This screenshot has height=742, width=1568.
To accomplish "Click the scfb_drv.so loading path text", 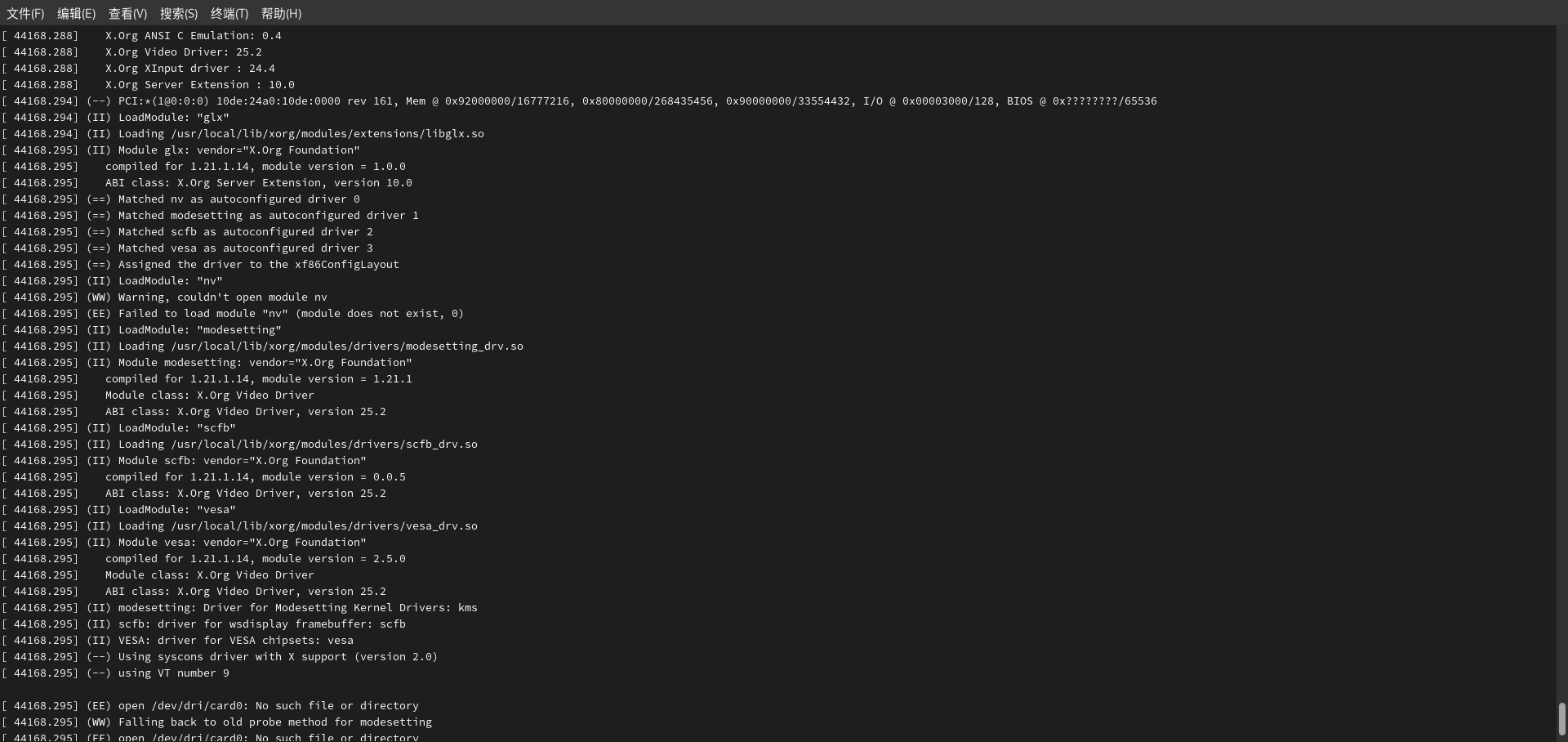I will click(323, 445).
